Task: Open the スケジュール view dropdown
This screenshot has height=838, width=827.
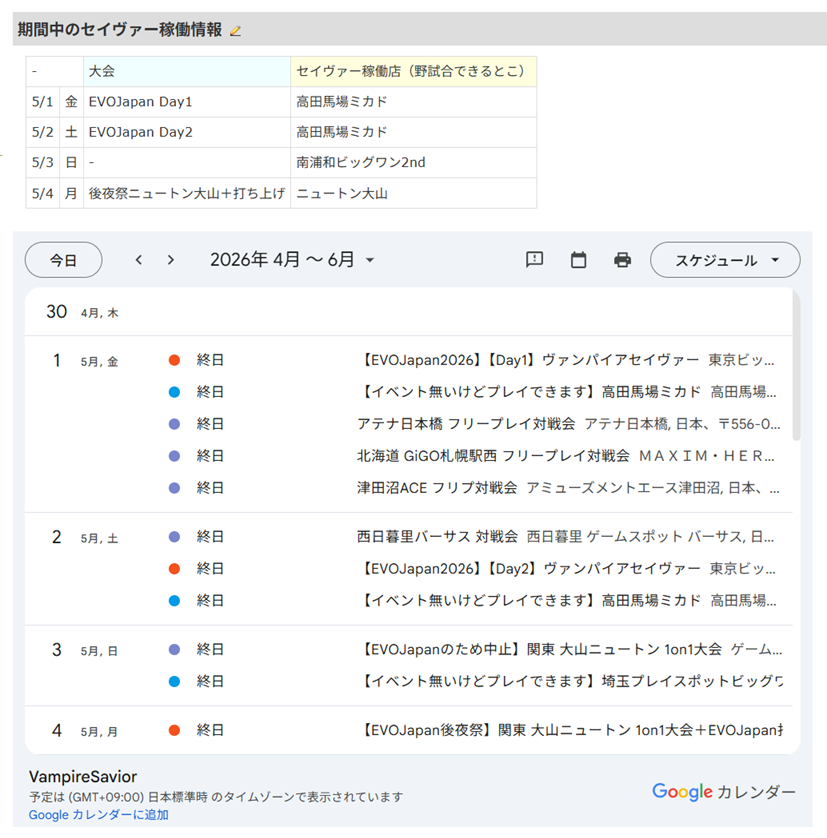Action: pos(725,260)
